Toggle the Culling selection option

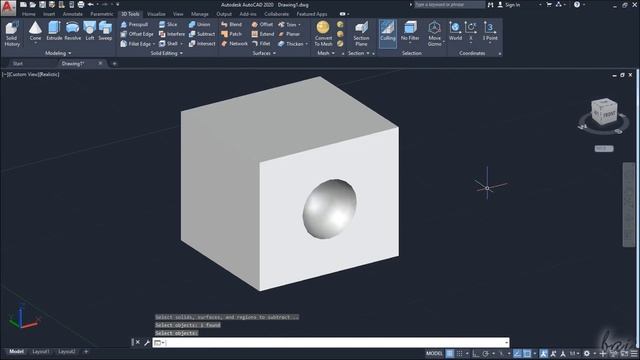pyautogui.click(x=387, y=33)
